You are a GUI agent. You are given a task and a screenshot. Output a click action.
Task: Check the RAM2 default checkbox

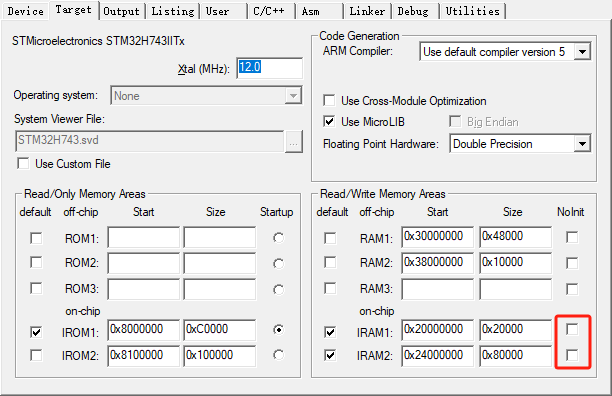point(330,262)
